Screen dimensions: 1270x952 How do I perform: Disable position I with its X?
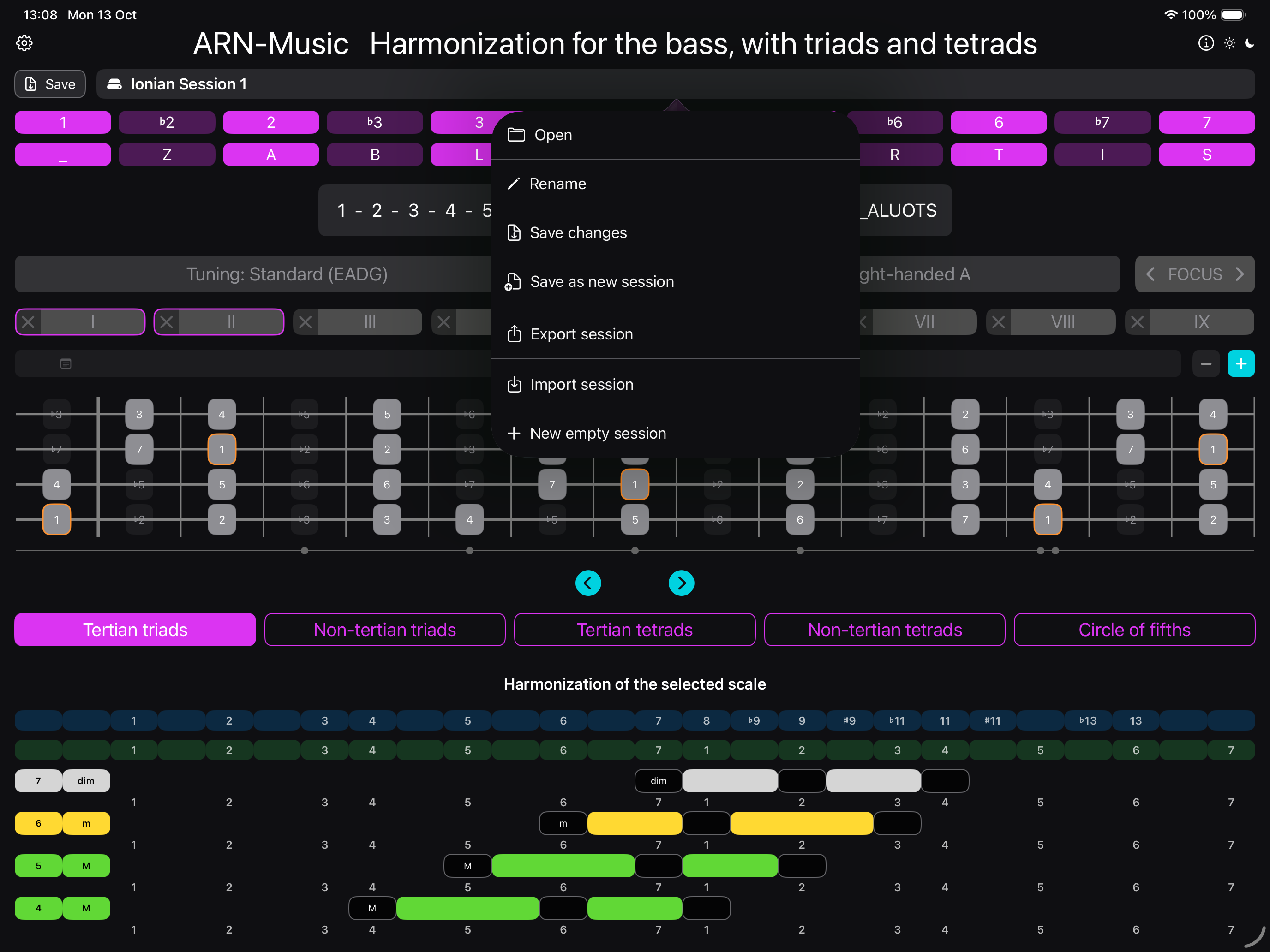click(x=28, y=322)
